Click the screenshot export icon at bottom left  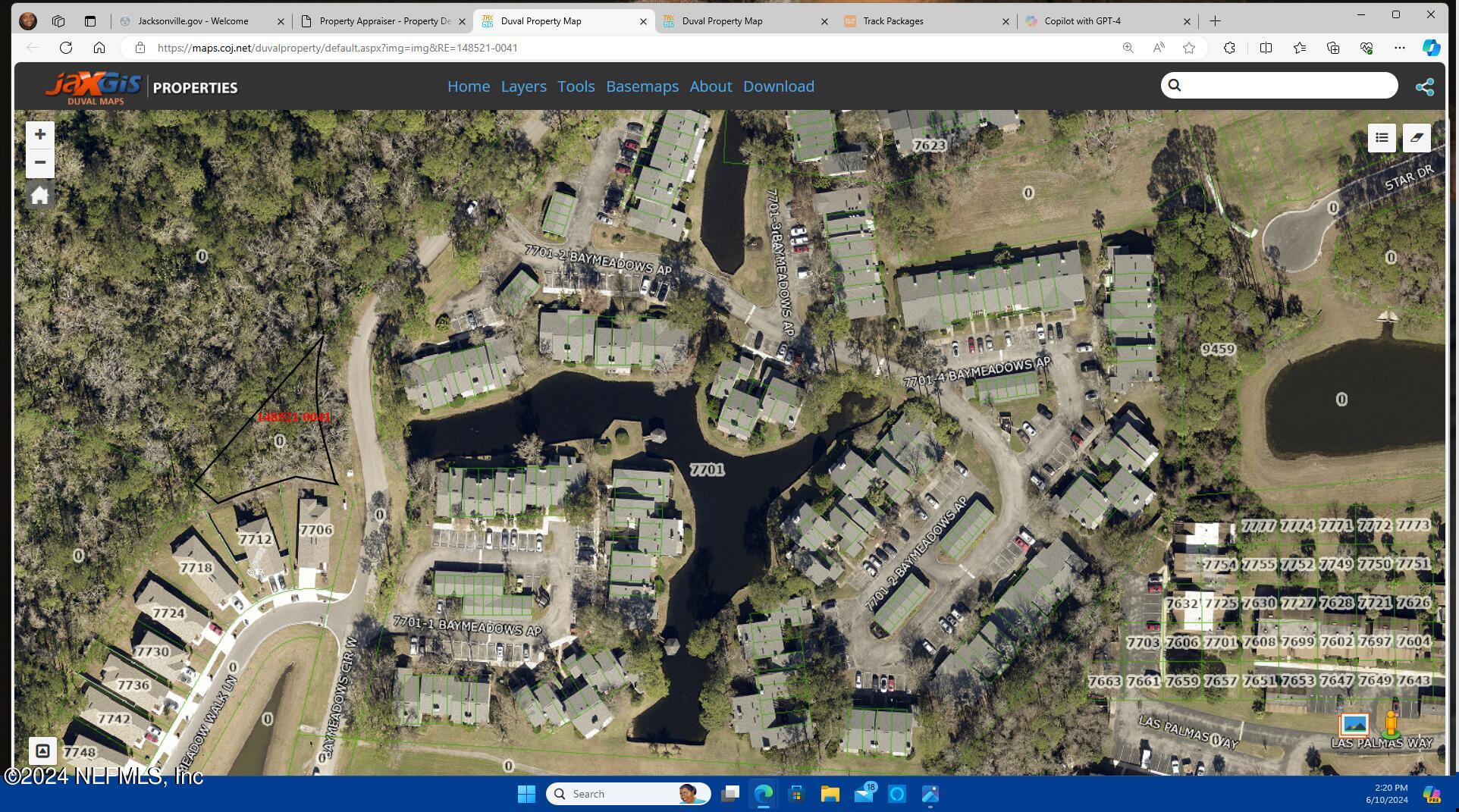click(x=43, y=751)
